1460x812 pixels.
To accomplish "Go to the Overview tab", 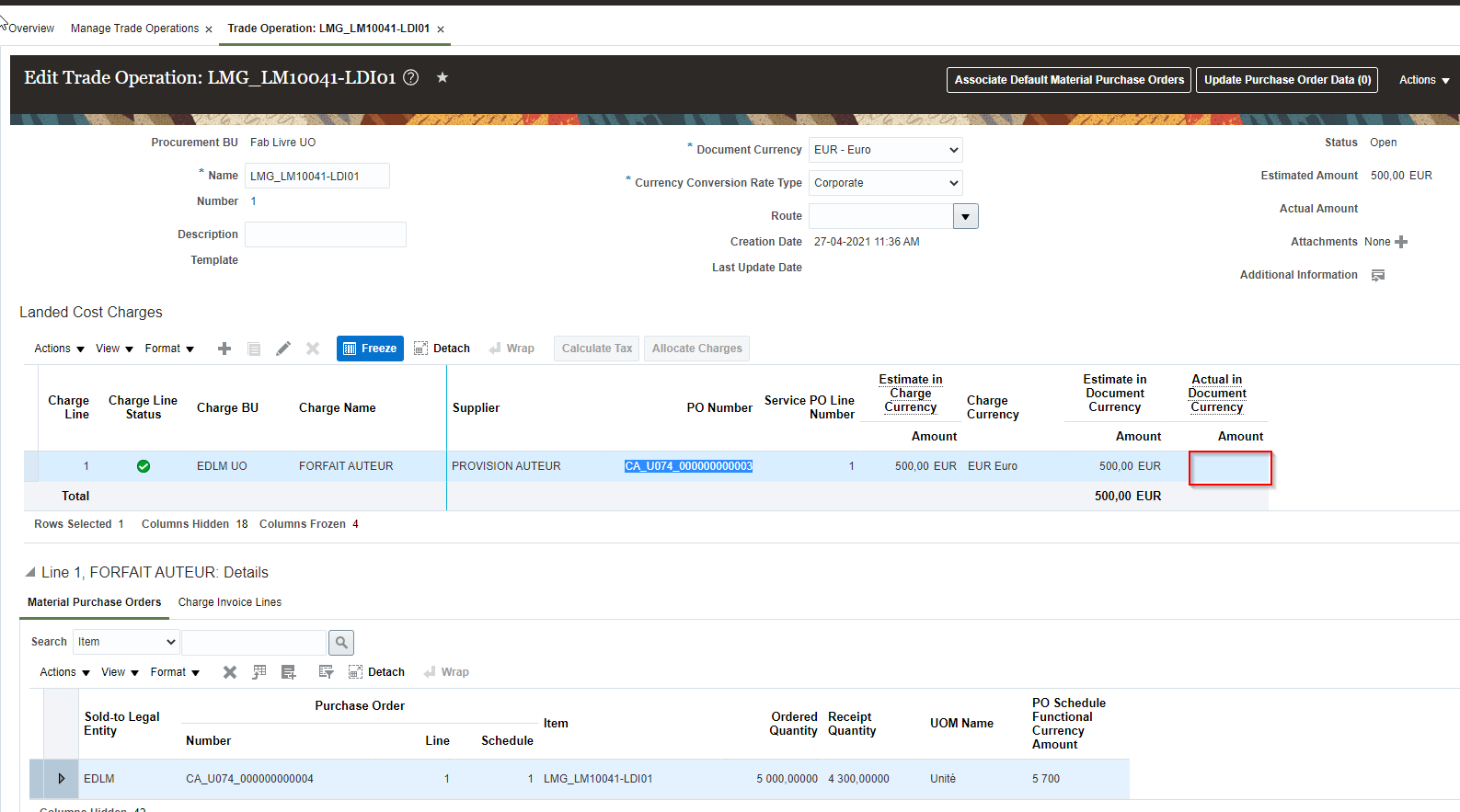I will (x=31, y=29).
